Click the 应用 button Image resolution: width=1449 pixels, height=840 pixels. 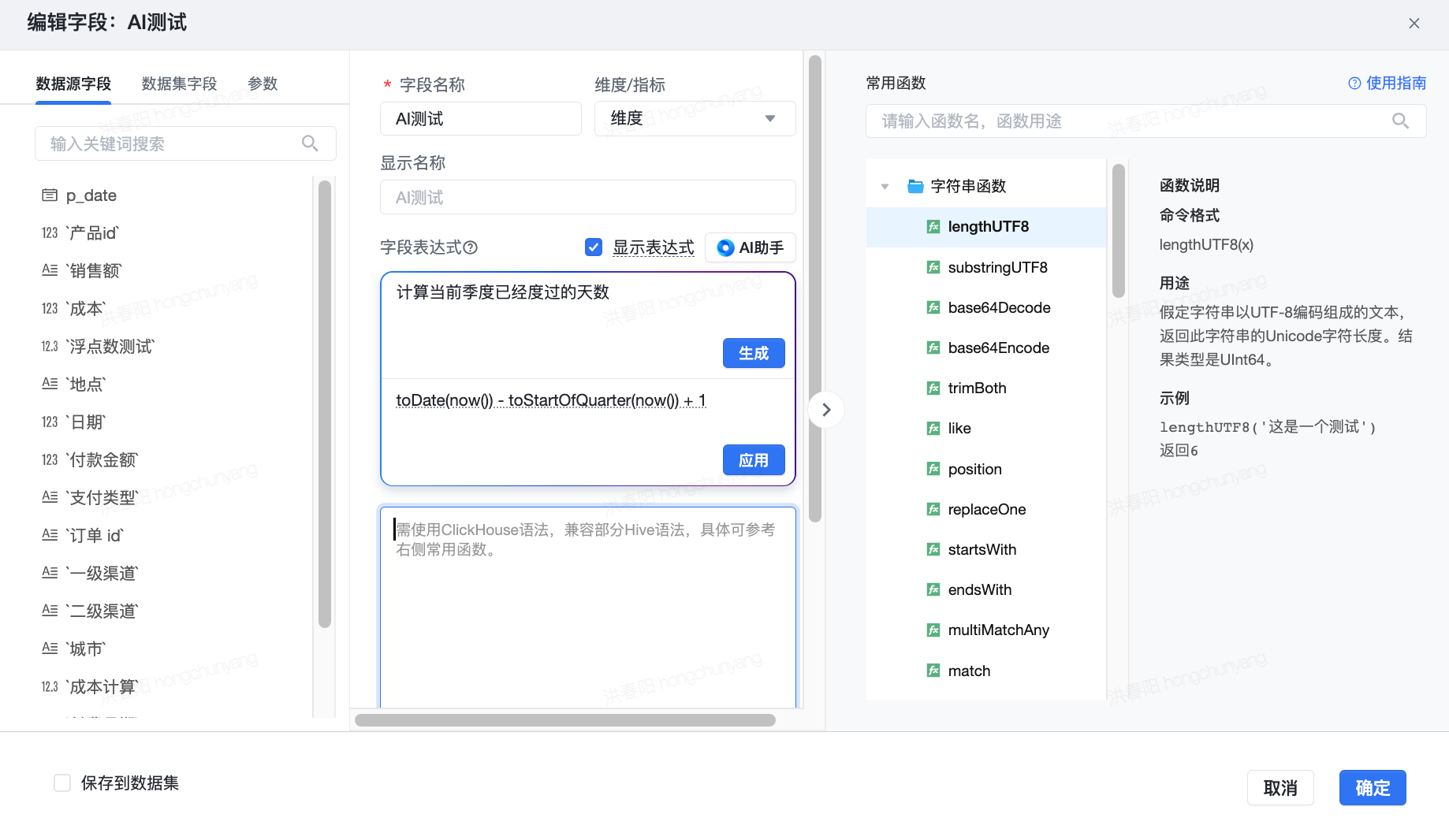pyautogui.click(x=754, y=460)
